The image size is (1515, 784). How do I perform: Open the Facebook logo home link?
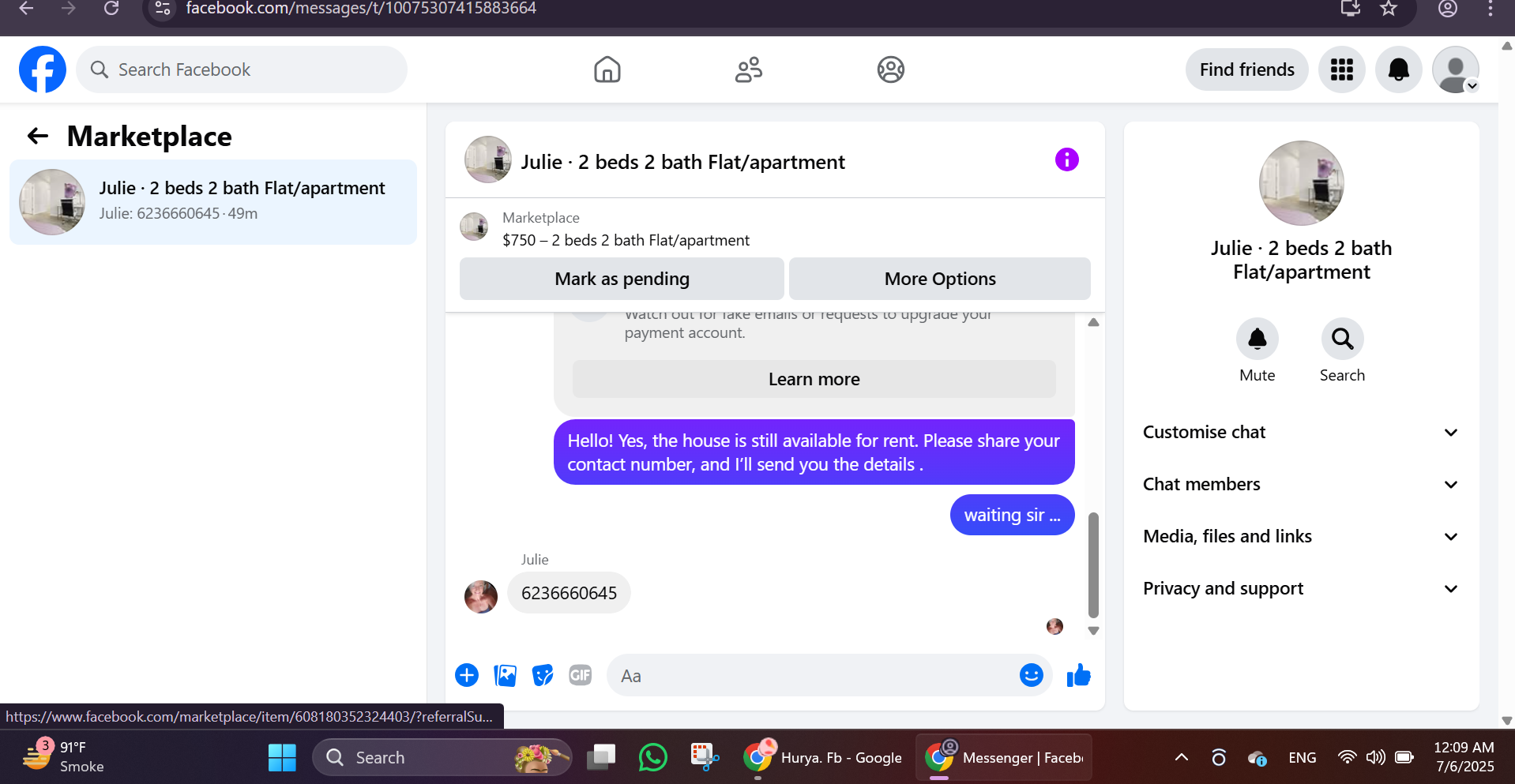tap(43, 69)
